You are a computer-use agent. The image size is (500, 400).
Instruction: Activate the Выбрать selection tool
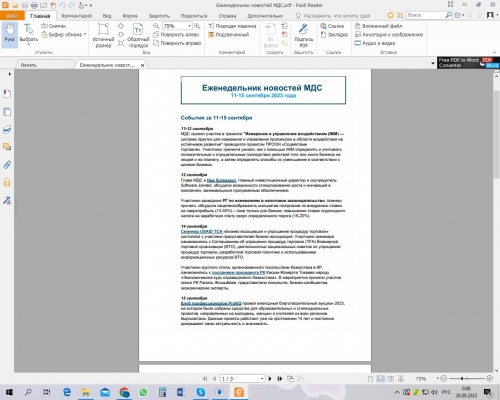(x=28, y=34)
